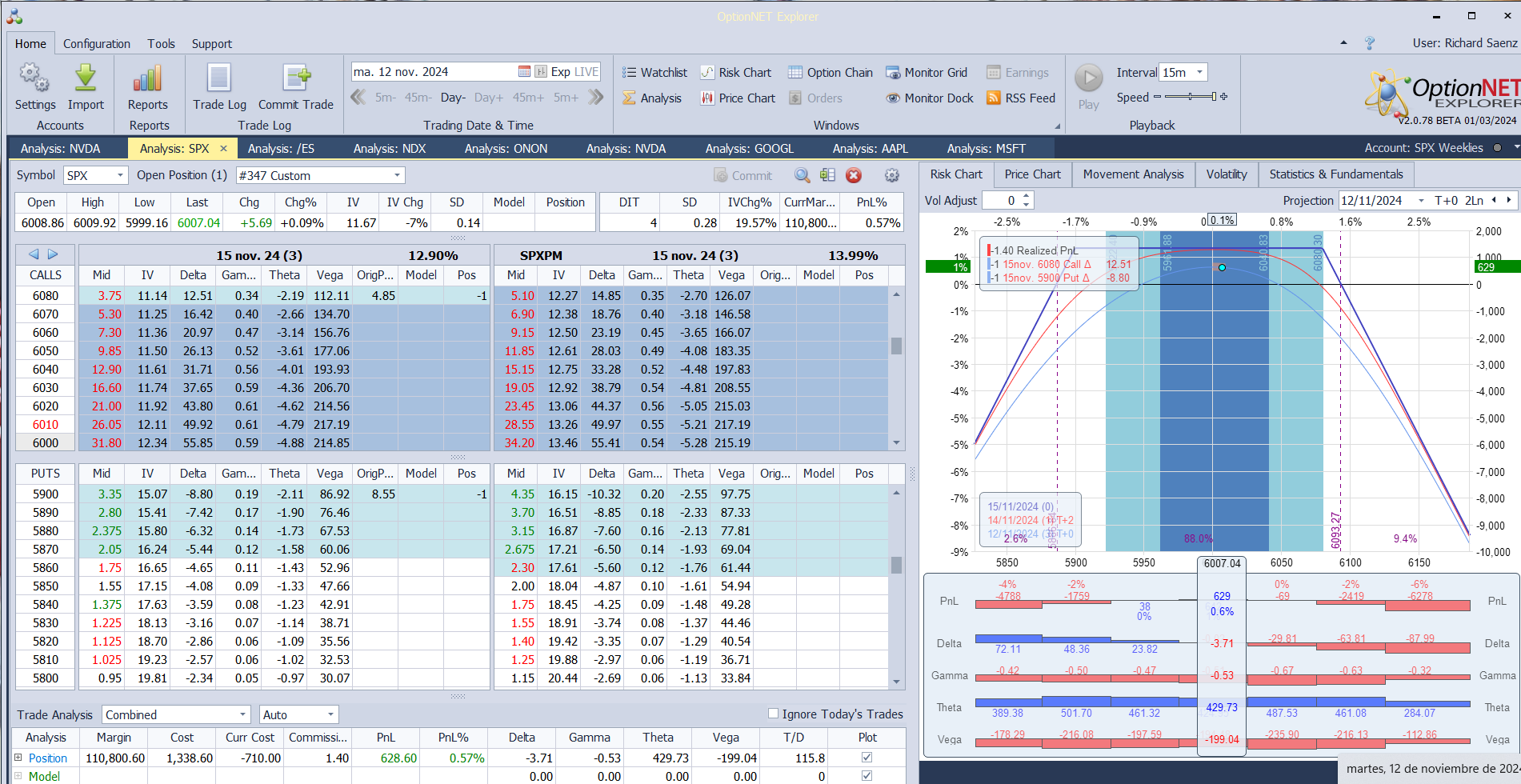This screenshot has height=784, width=1521.
Task: Toggle Plot checkbox for Model row
Action: (867, 776)
